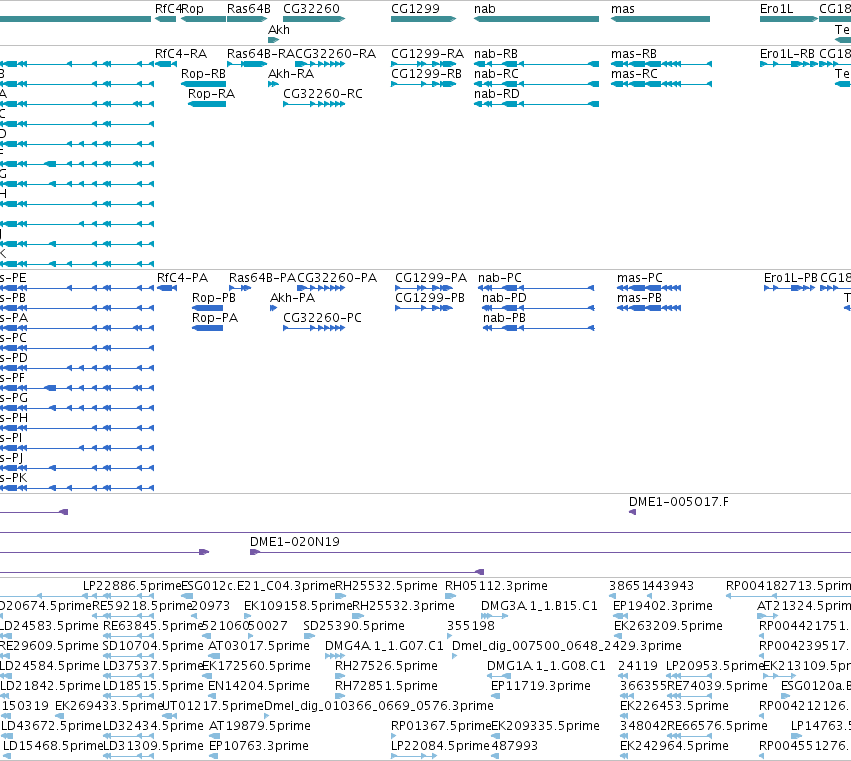Click the mas-RC transcript label
Image resolution: width=851 pixels, height=761 pixels.
[x=634, y=74]
